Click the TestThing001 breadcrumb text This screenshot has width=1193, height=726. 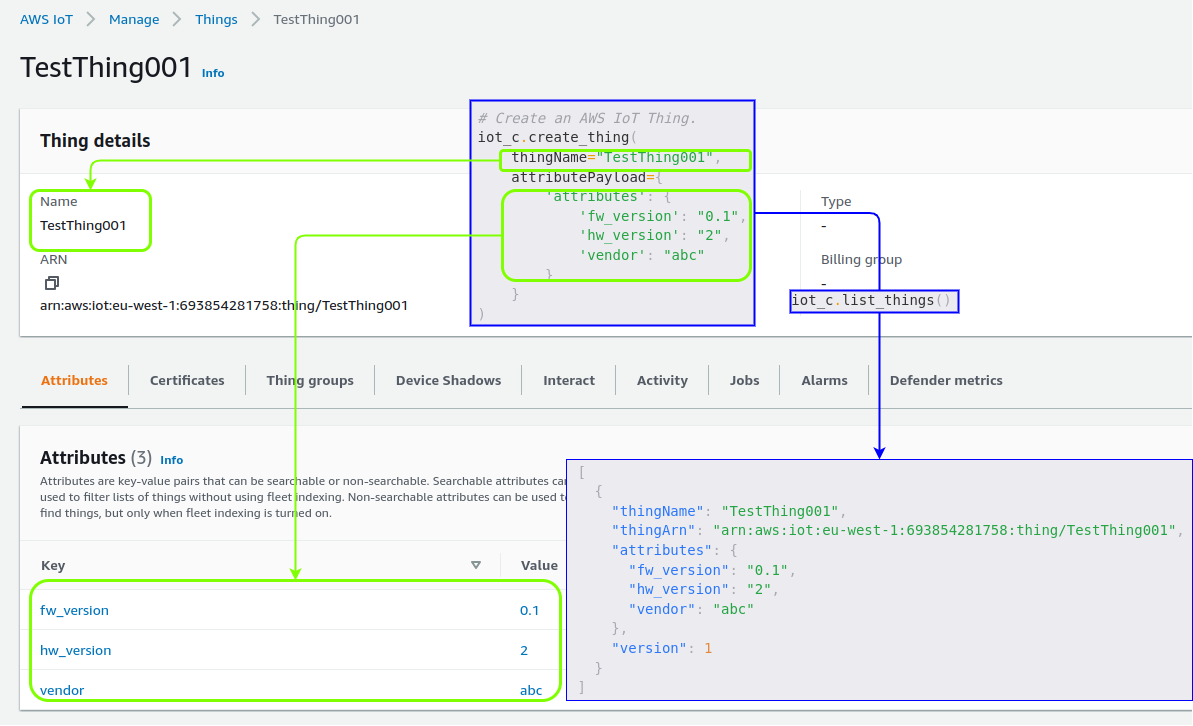317,19
